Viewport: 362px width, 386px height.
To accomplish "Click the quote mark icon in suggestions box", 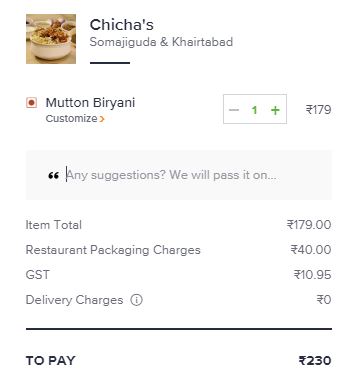I will 53,175.
